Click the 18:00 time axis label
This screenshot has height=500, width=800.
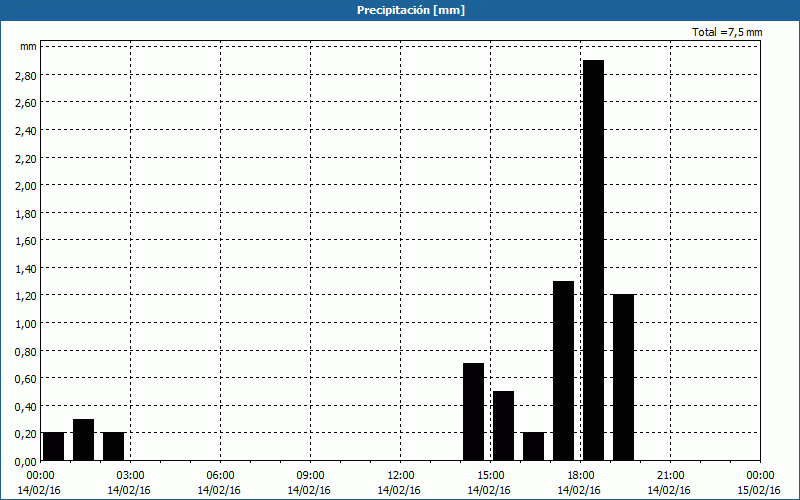pyautogui.click(x=581, y=476)
